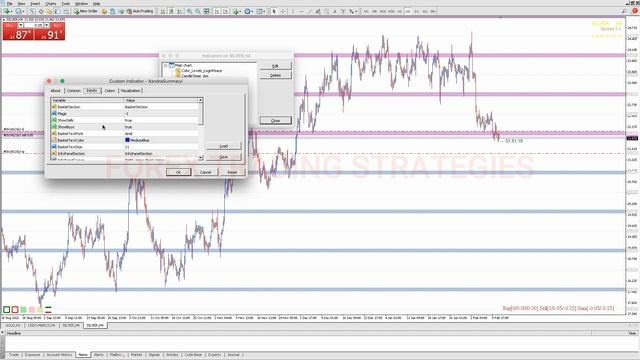Toggle chart auto scroll icon
The image size is (640, 360).
[217, 11]
